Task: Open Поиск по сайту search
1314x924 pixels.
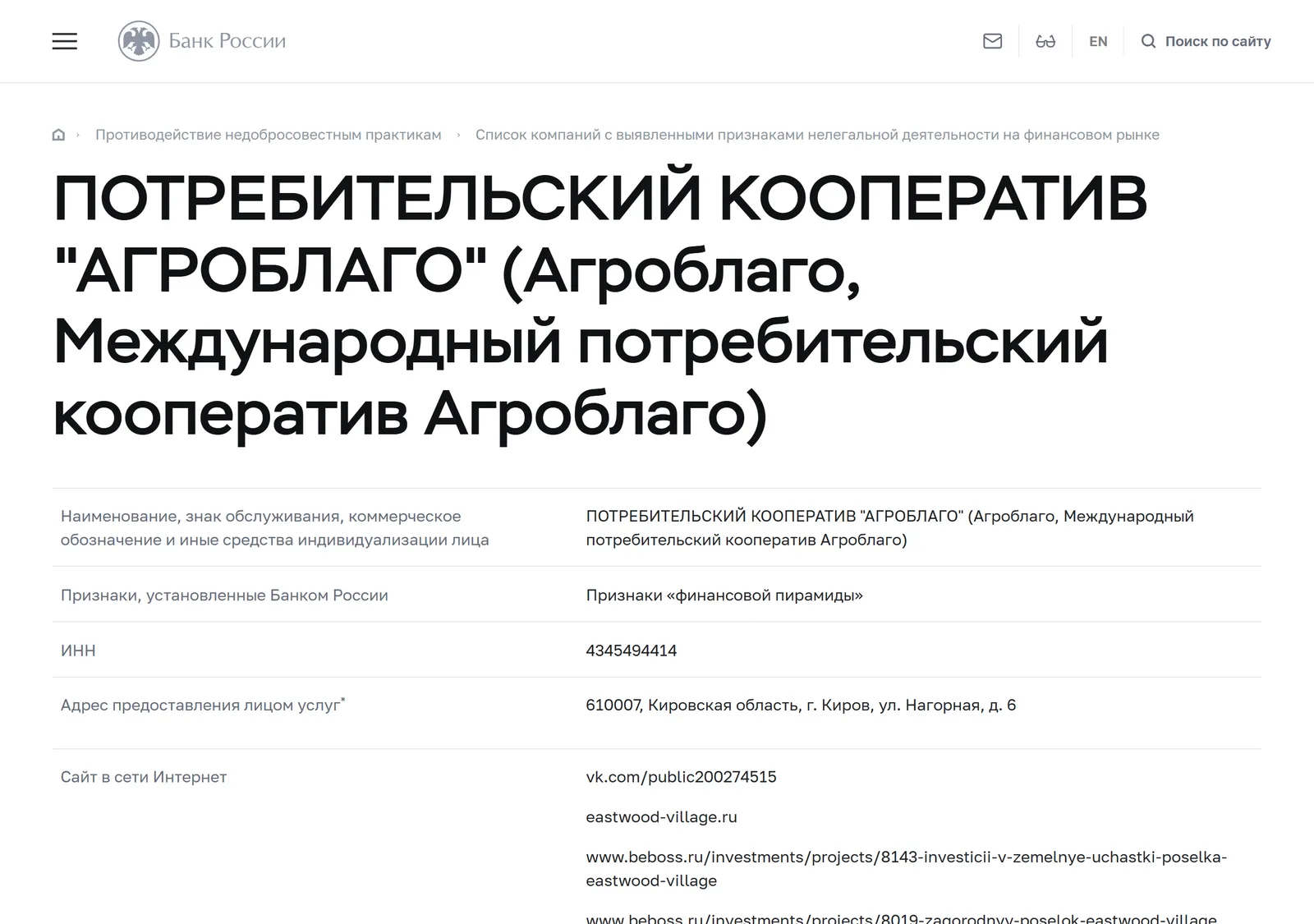Action: (x=1218, y=41)
